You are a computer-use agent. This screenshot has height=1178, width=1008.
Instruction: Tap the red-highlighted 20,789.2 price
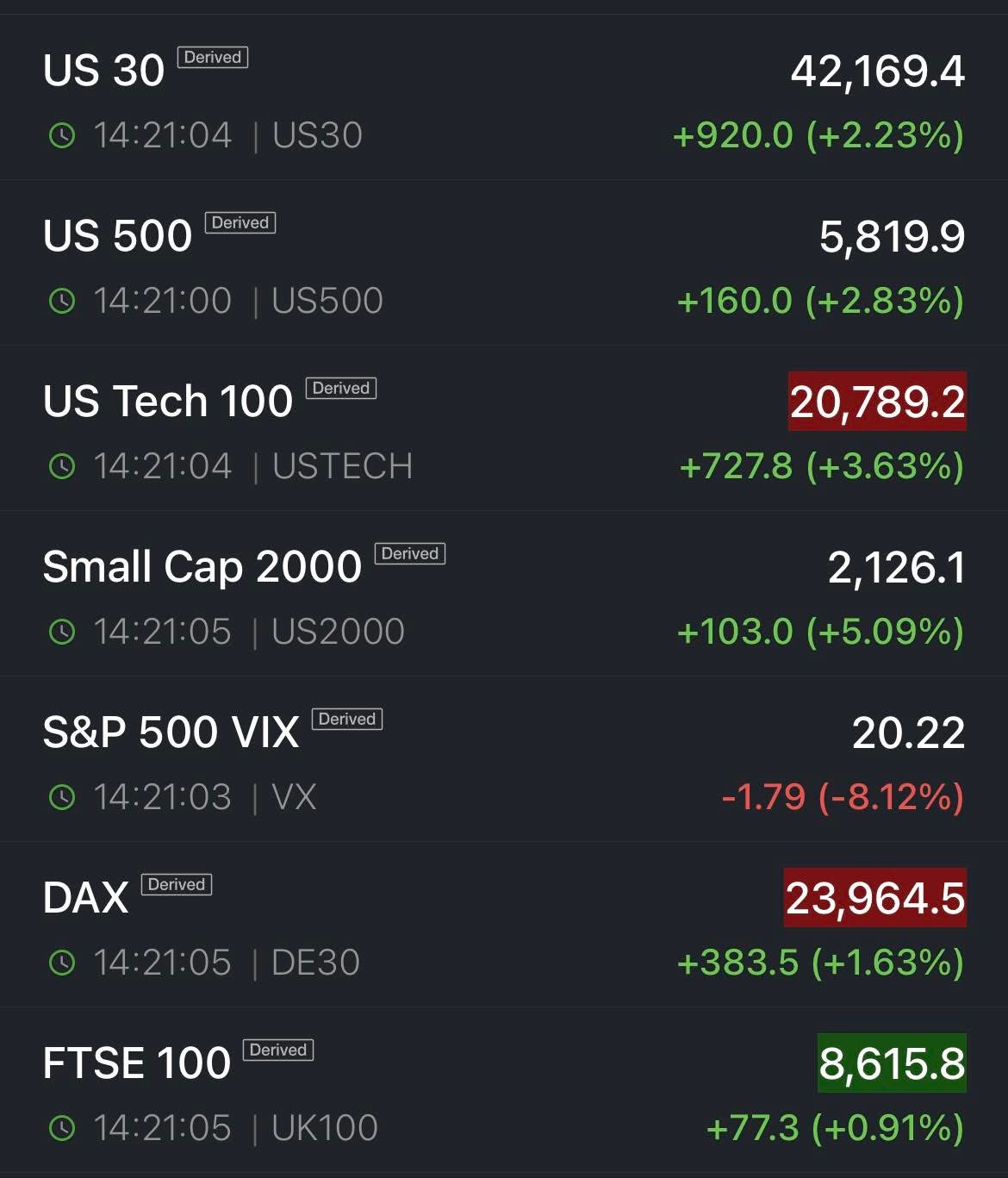(x=877, y=402)
